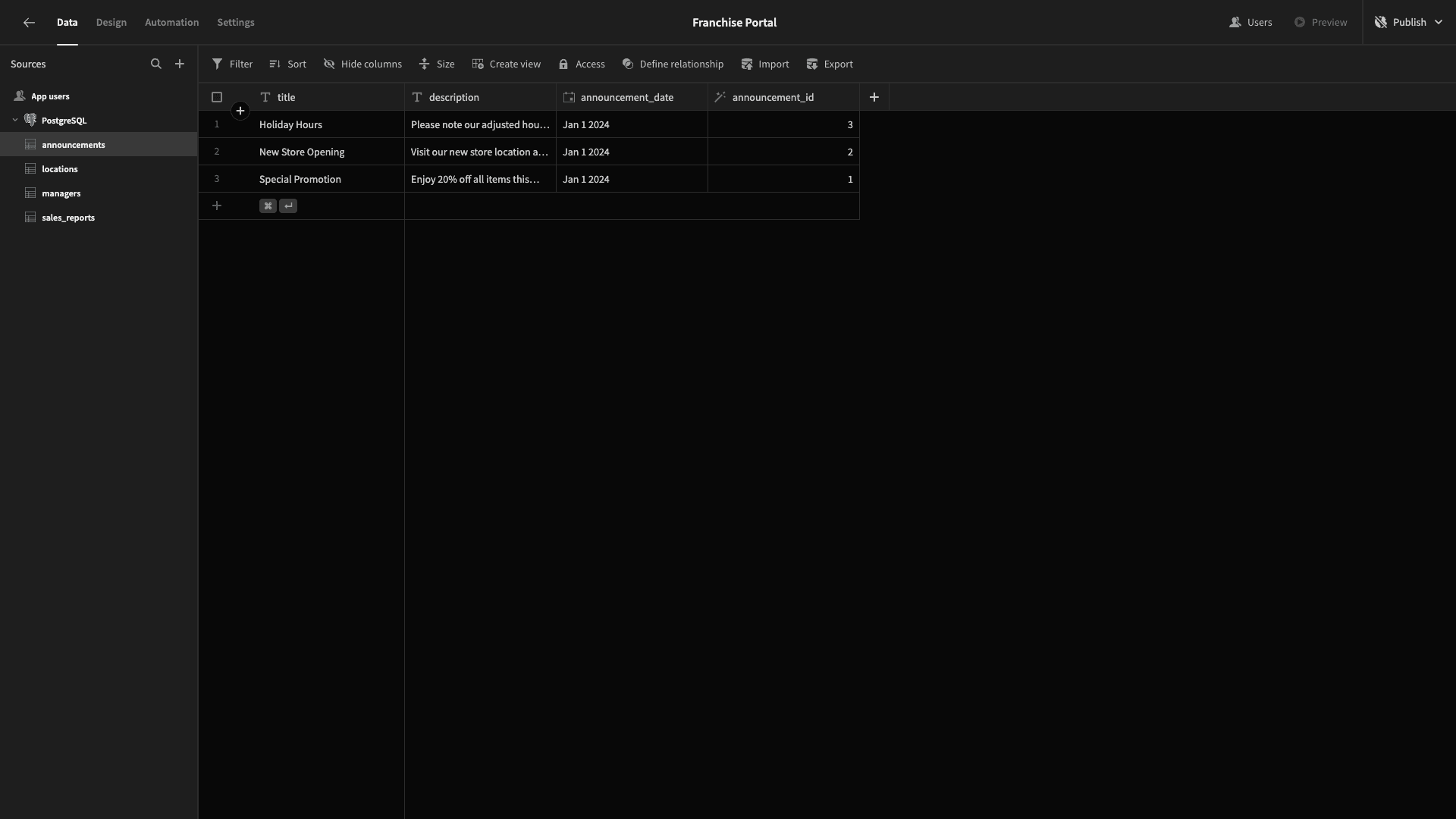Select the locations table

point(99,168)
